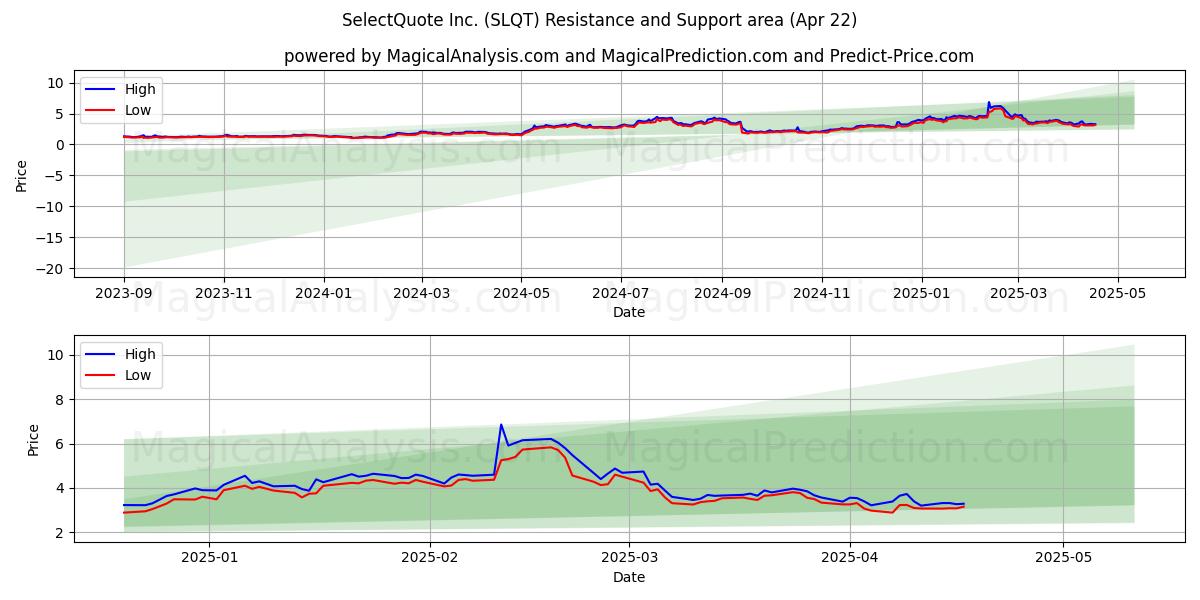Click the 'Date' axis label under the bottom chart
The image size is (1200, 600).
pos(629,577)
